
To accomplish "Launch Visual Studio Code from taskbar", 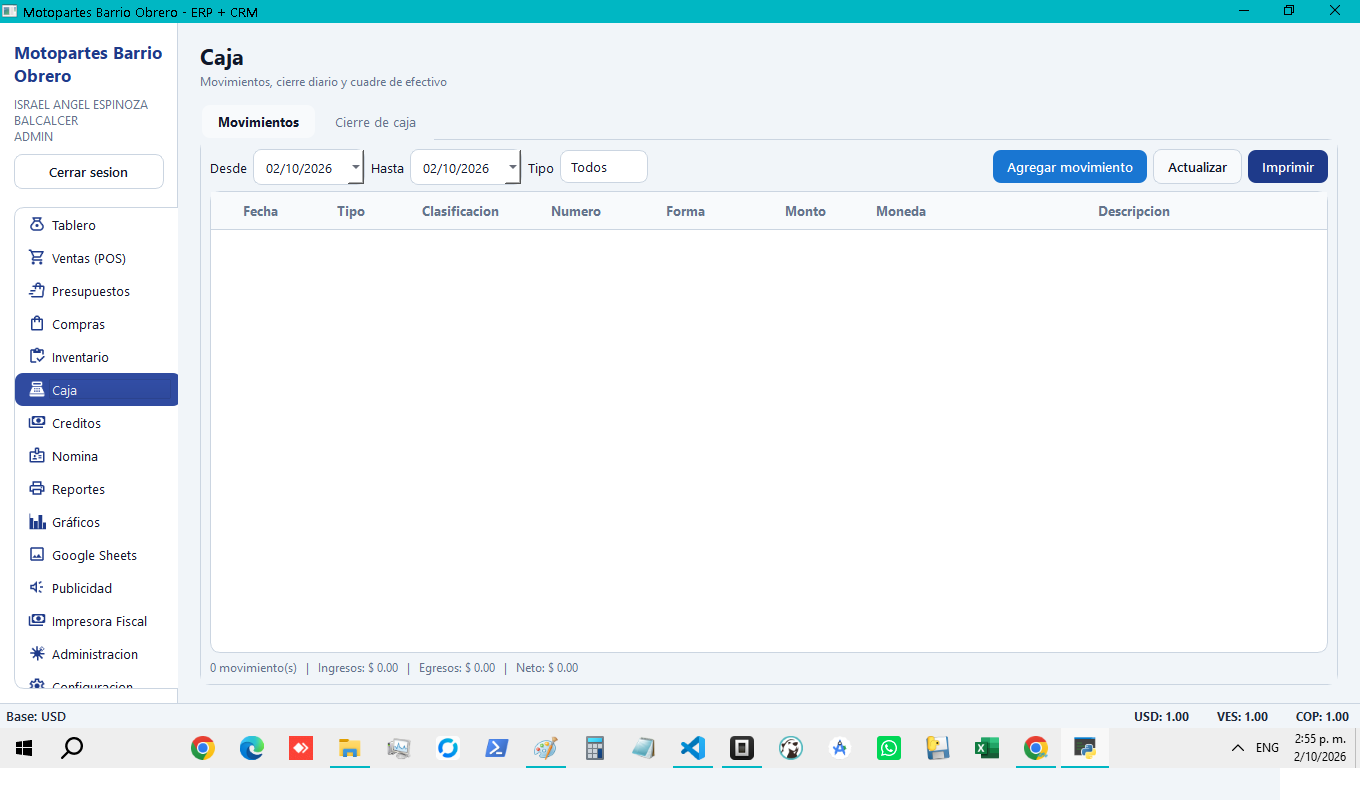I will click(x=692, y=748).
